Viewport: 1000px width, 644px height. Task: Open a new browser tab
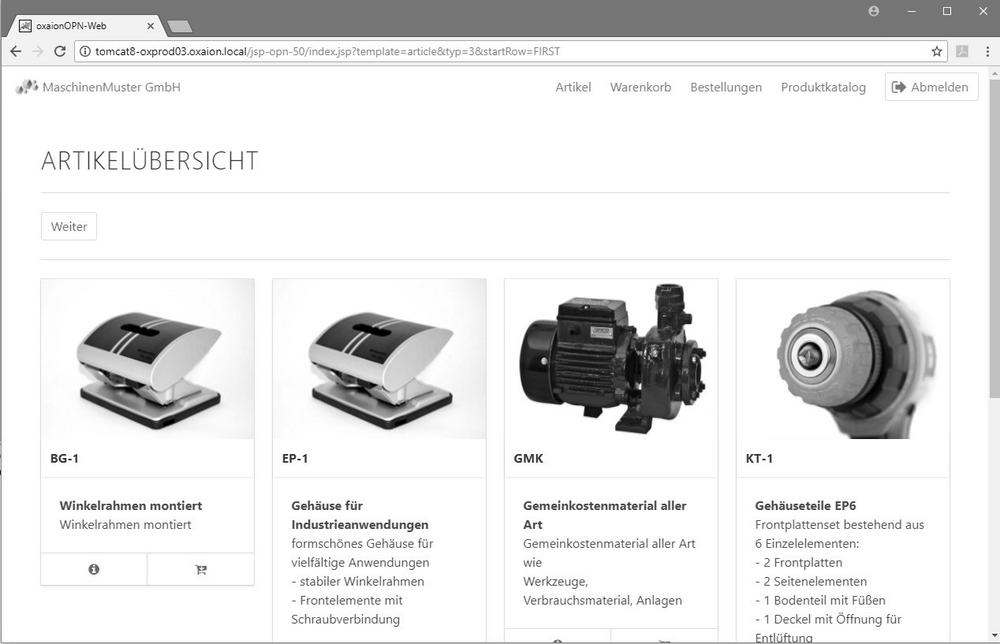pos(180,26)
